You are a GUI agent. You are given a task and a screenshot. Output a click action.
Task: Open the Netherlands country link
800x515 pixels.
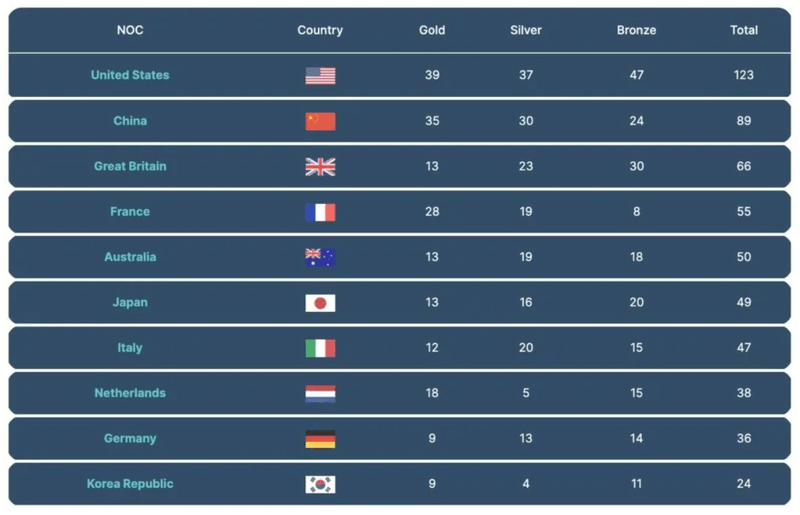(x=130, y=393)
